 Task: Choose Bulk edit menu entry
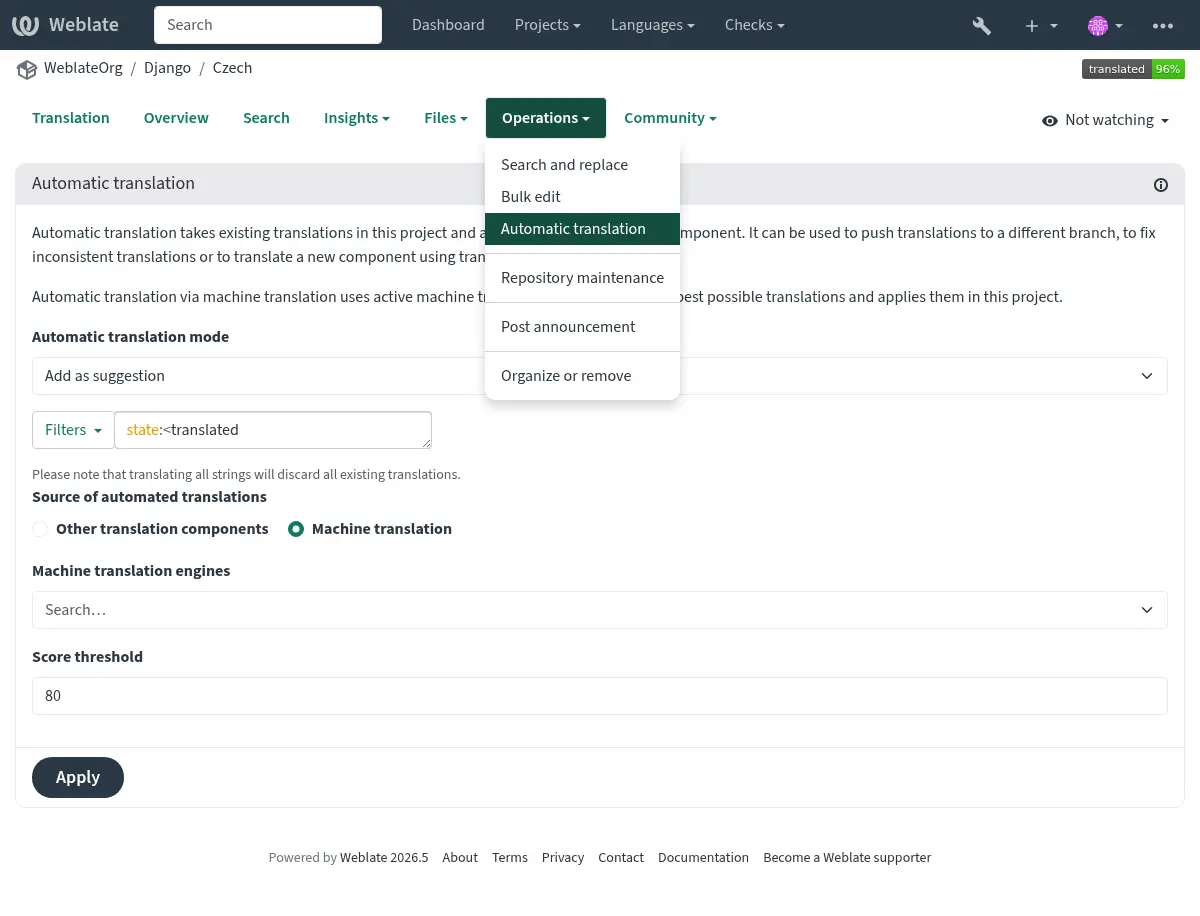coord(582,197)
